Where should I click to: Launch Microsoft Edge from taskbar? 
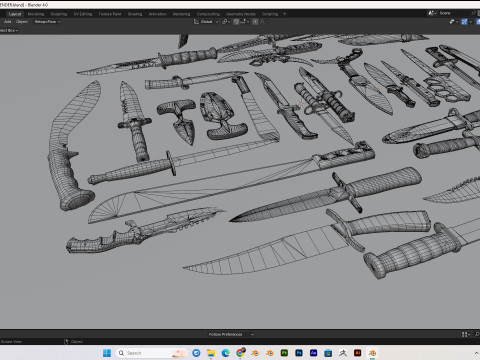(x=225, y=353)
